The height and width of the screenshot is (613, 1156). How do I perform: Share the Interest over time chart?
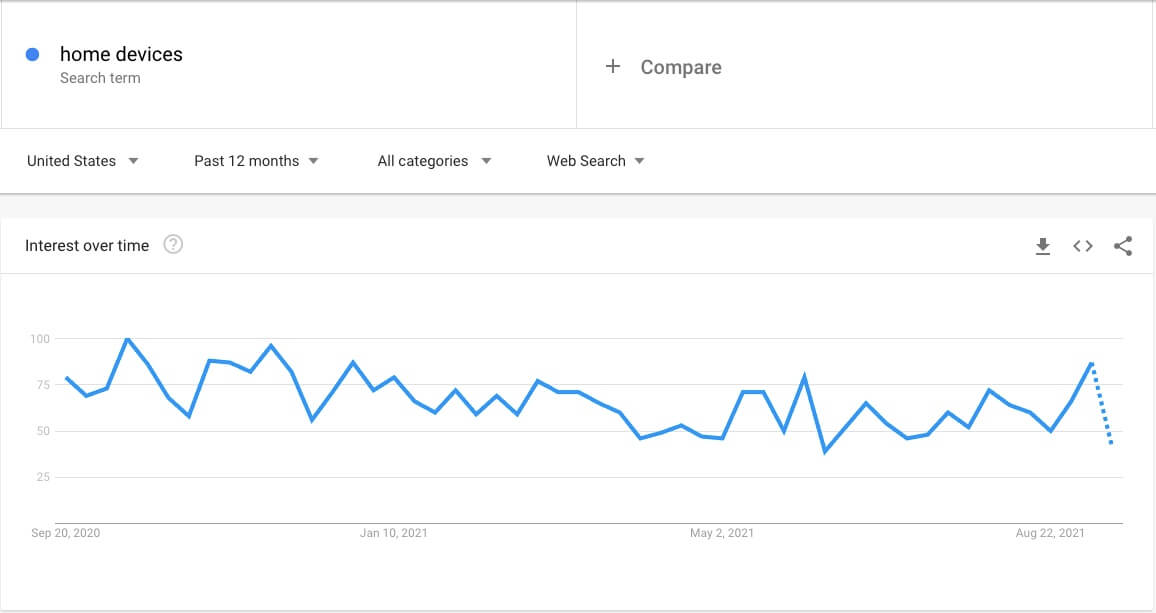click(x=1123, y=246)
